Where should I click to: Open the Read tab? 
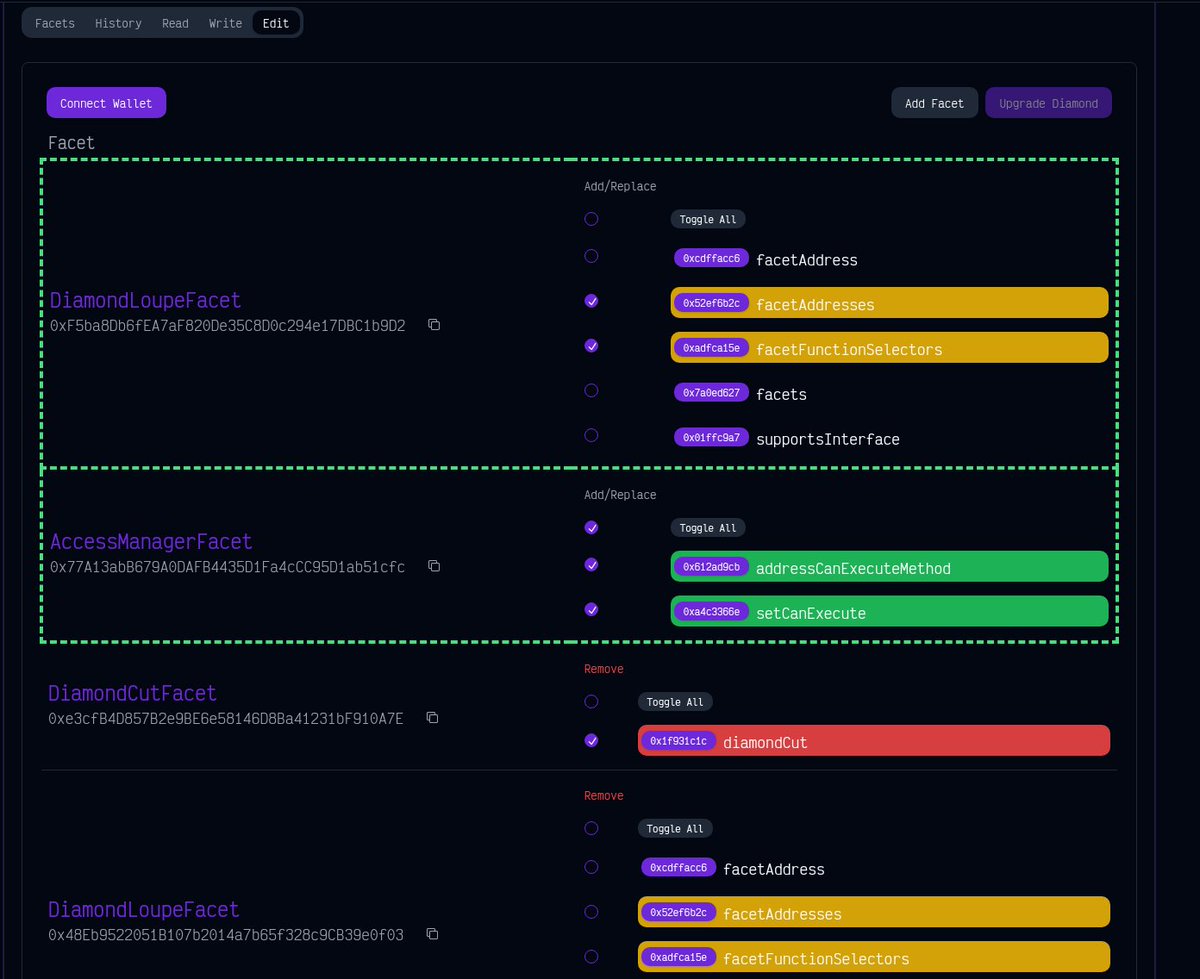pos(174,22)
